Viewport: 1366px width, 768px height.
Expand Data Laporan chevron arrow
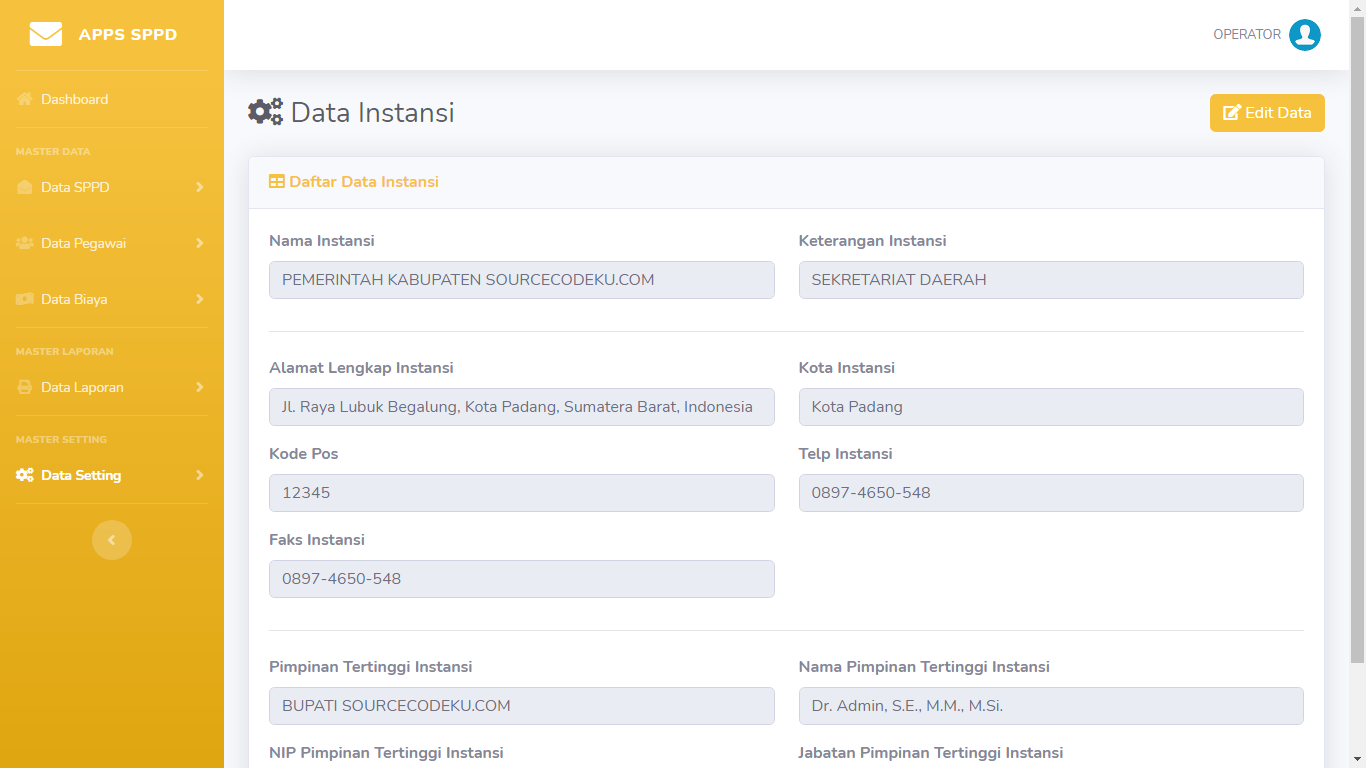(200, 387)
